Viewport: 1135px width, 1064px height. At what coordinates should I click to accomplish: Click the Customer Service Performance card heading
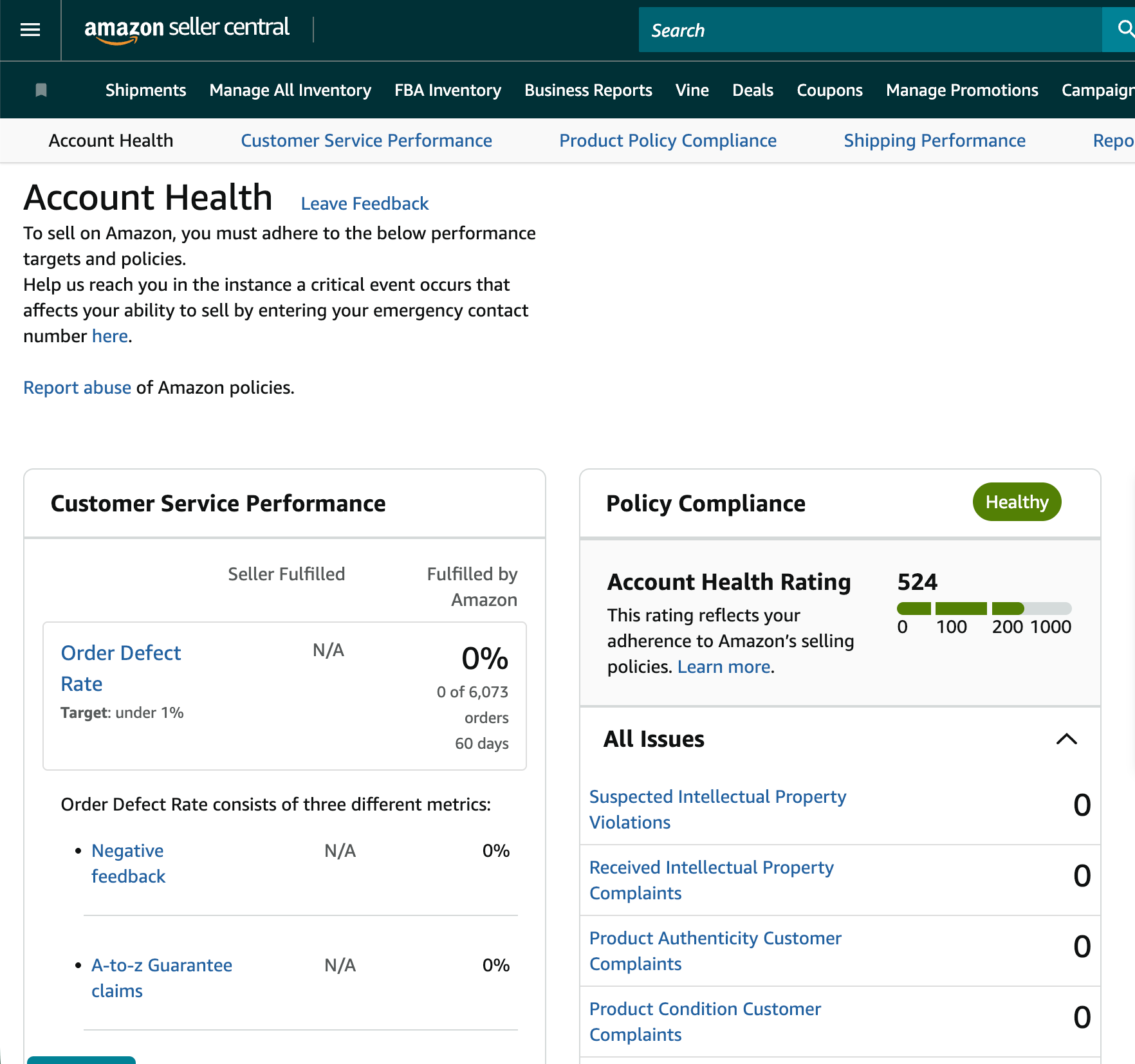218,503
